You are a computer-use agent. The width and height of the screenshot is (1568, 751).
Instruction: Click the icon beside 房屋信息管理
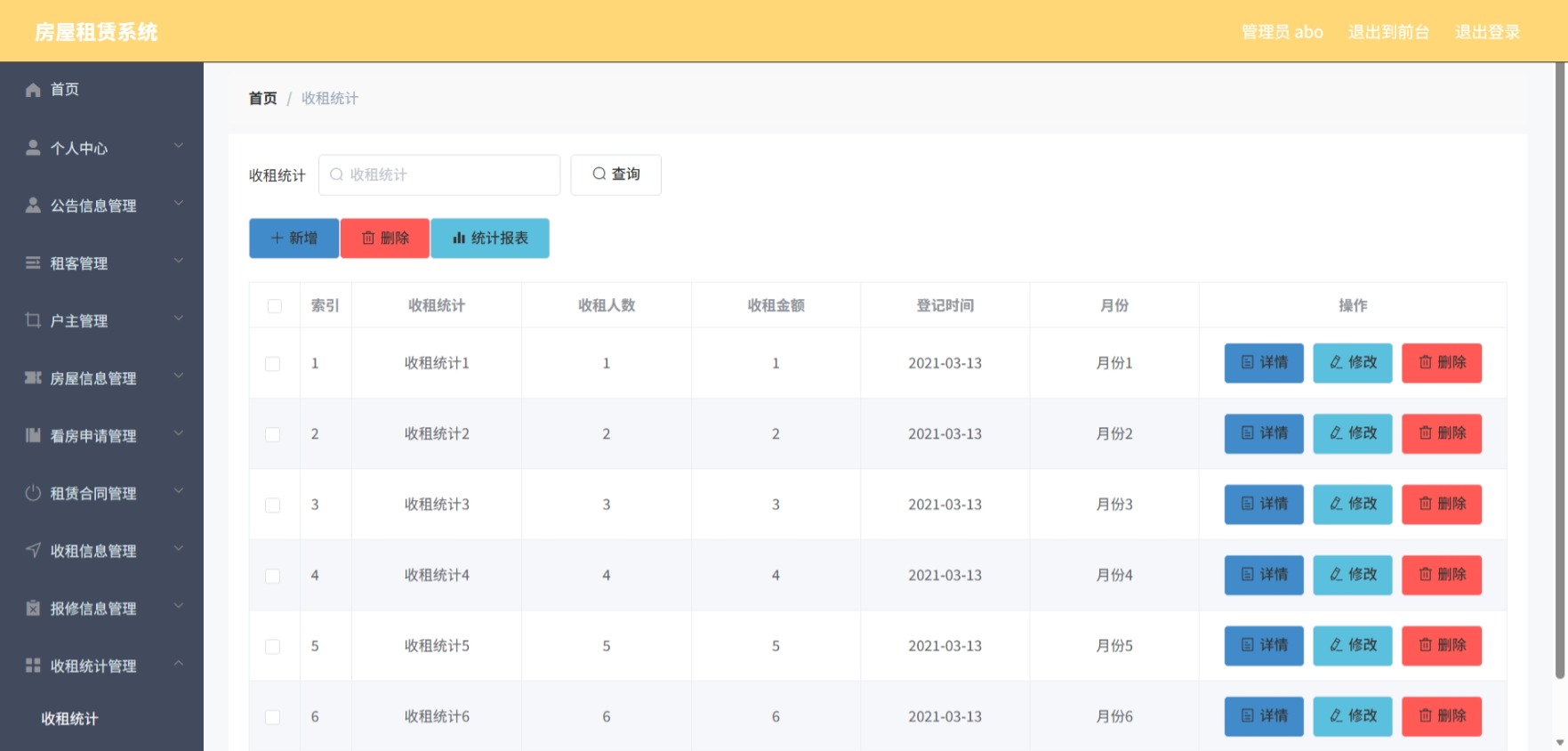pos(33,378)
